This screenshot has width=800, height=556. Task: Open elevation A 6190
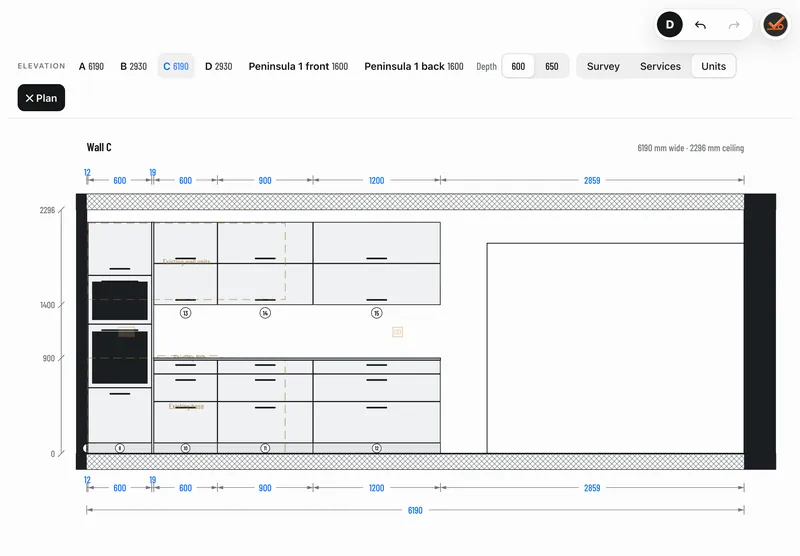91,66
